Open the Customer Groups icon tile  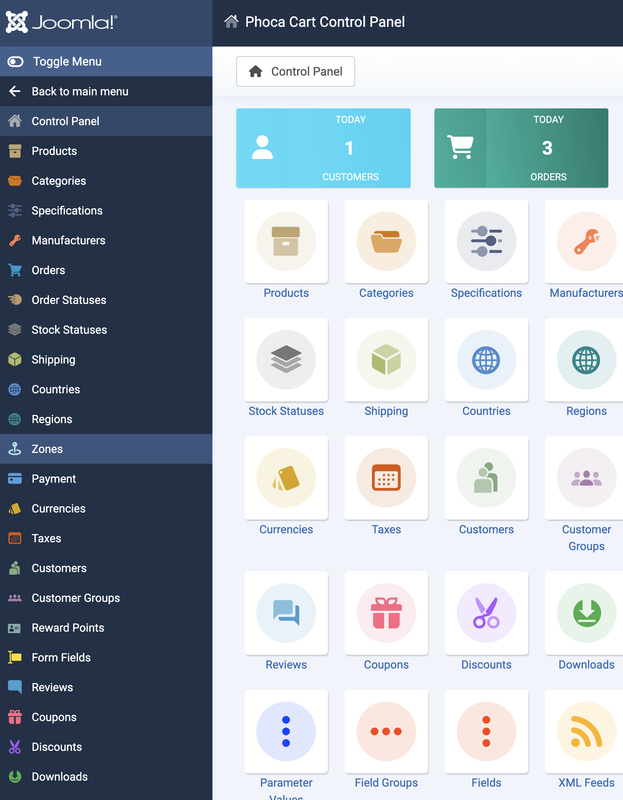click(x=586, y=478)
